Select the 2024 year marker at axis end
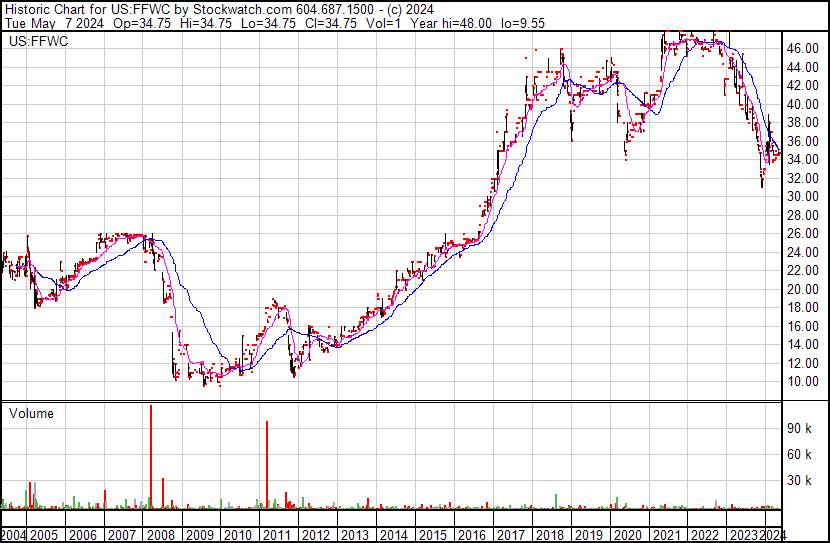 tap(773, 535)
